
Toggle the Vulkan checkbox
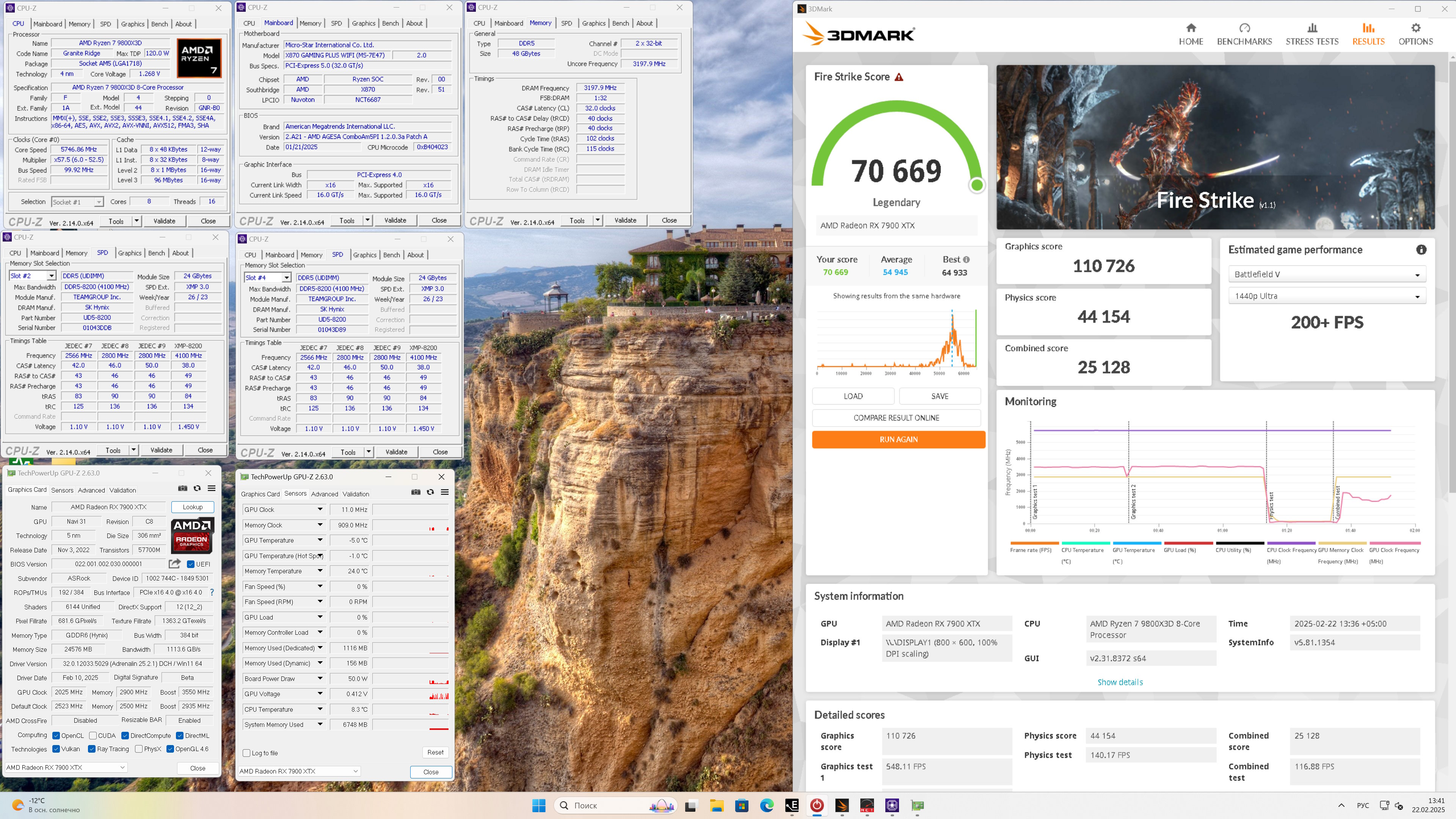[x=56, y=749]
